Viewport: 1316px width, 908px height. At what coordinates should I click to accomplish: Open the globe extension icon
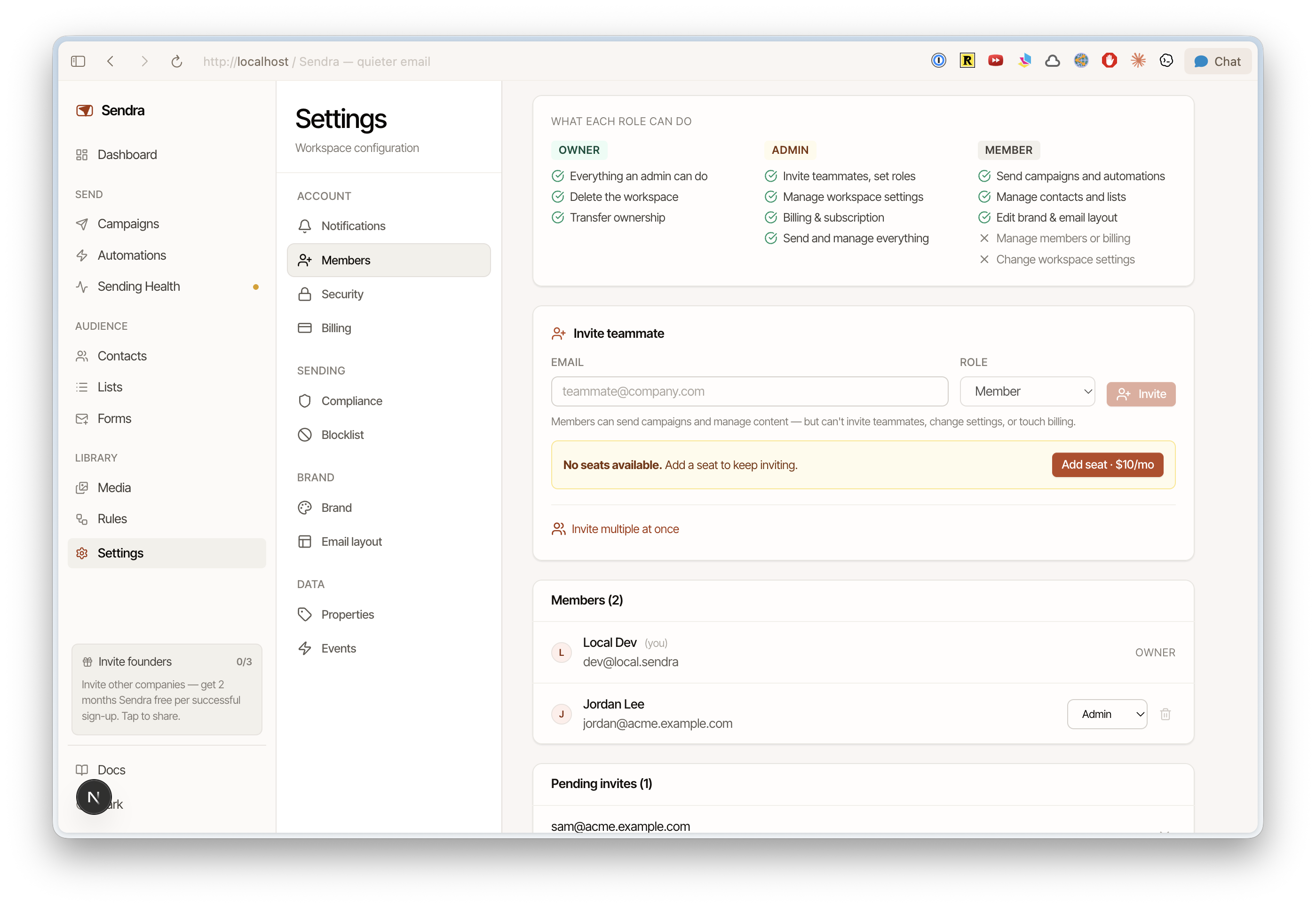(x=1081, y=60)
